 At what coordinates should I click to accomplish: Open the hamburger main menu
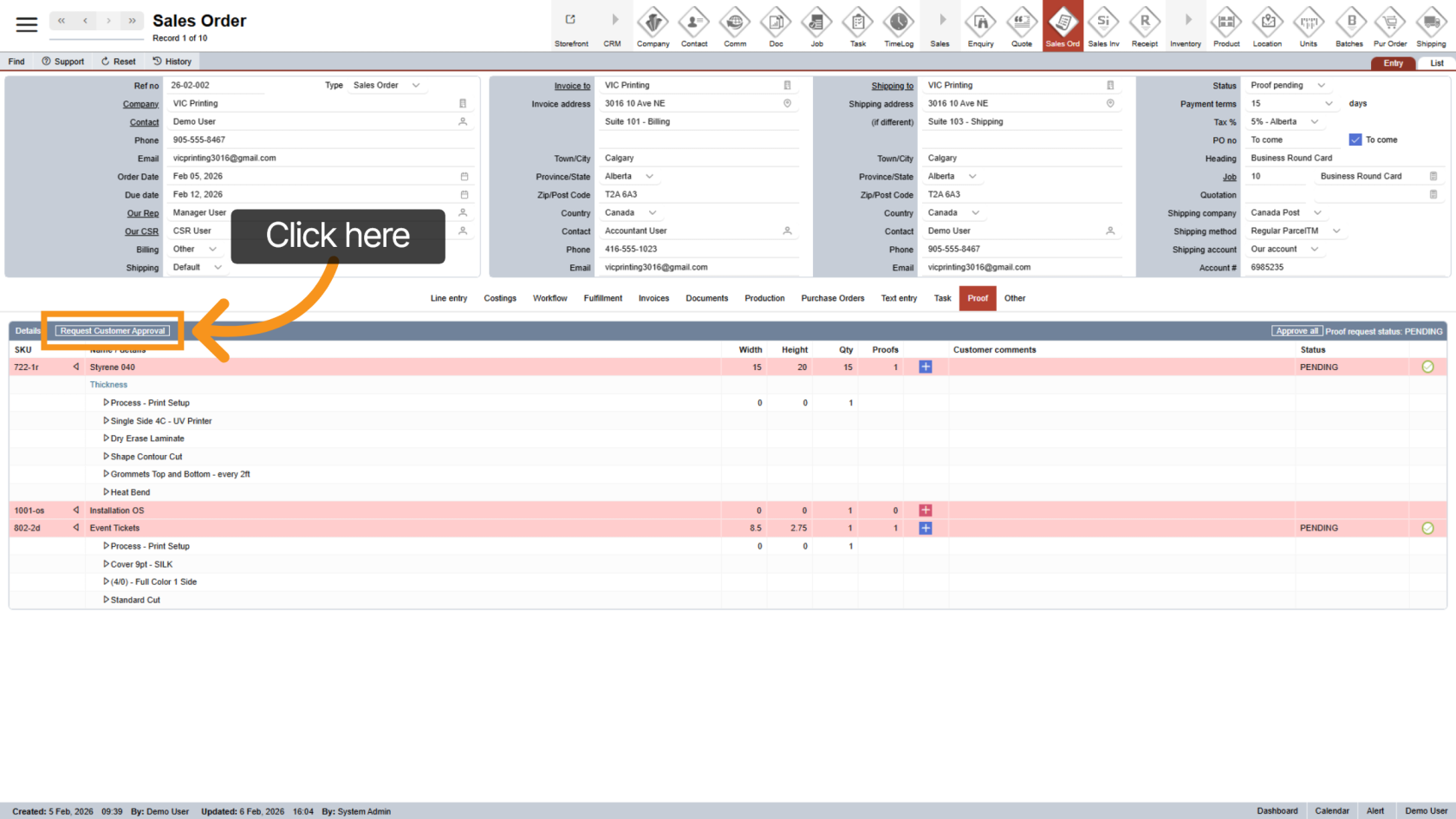coord(27,24)
